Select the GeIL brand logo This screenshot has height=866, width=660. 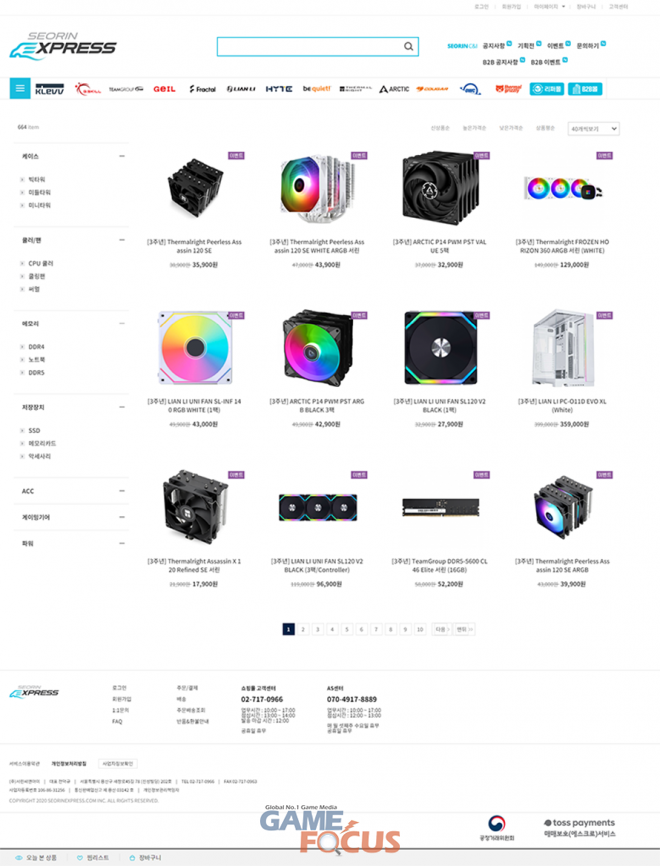coord(164,89)
